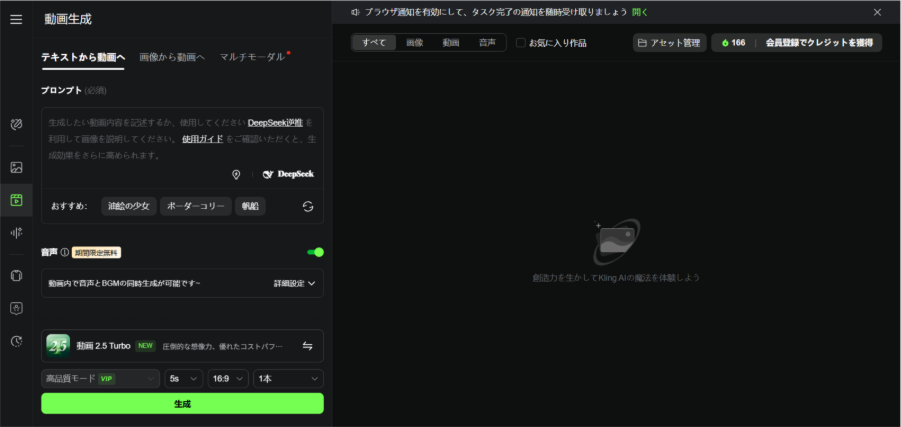This screenshot has width=901, height=427.
Task: Toggle the 音声 audio switch
Action: pyautogui.click(x=315, y=252)
